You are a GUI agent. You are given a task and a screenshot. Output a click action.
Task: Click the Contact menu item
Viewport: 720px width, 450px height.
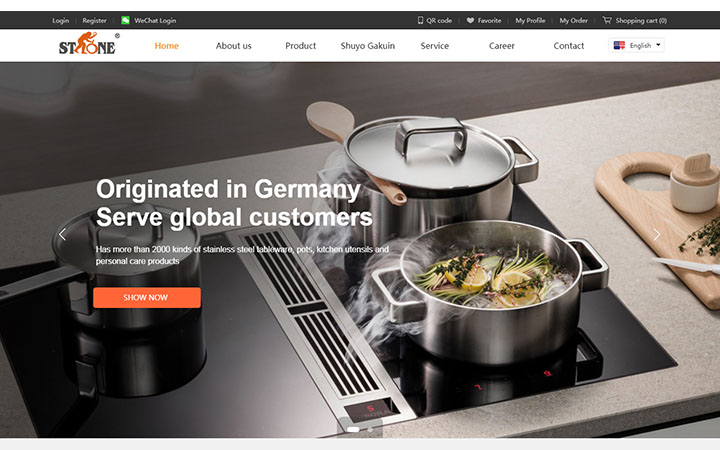click(568, 46)
